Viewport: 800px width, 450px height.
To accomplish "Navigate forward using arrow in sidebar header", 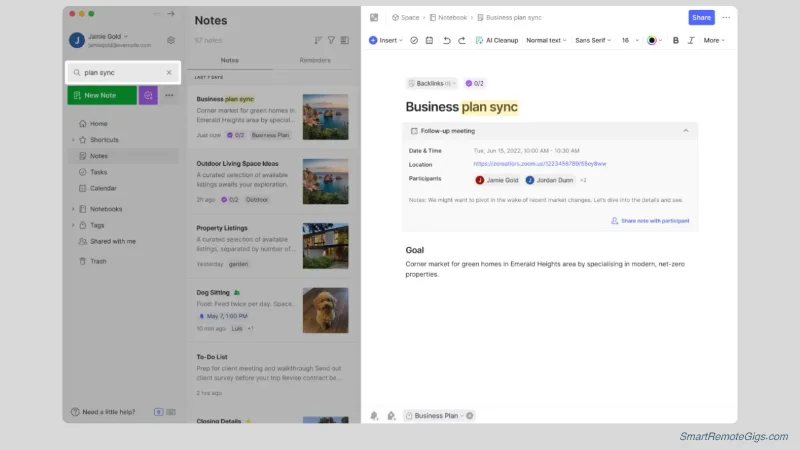I will coord(171,14).
